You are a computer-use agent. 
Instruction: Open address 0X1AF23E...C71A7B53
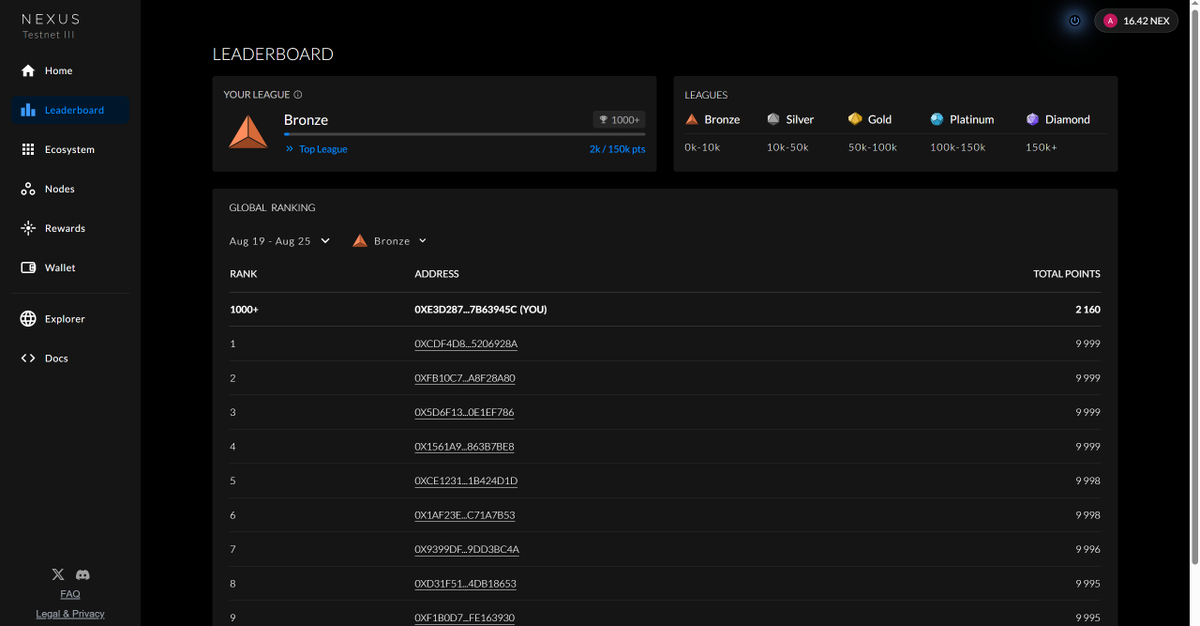point(465,515)
